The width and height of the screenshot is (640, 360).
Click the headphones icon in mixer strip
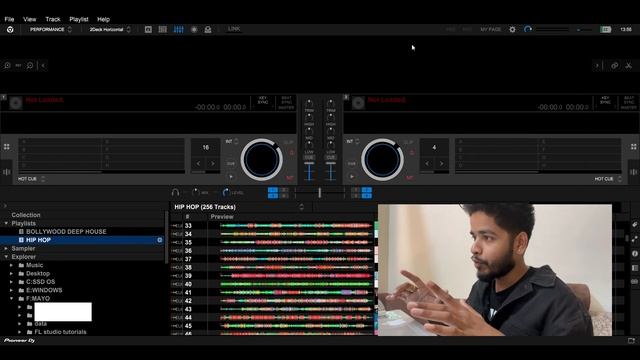(x=176, y=192)
